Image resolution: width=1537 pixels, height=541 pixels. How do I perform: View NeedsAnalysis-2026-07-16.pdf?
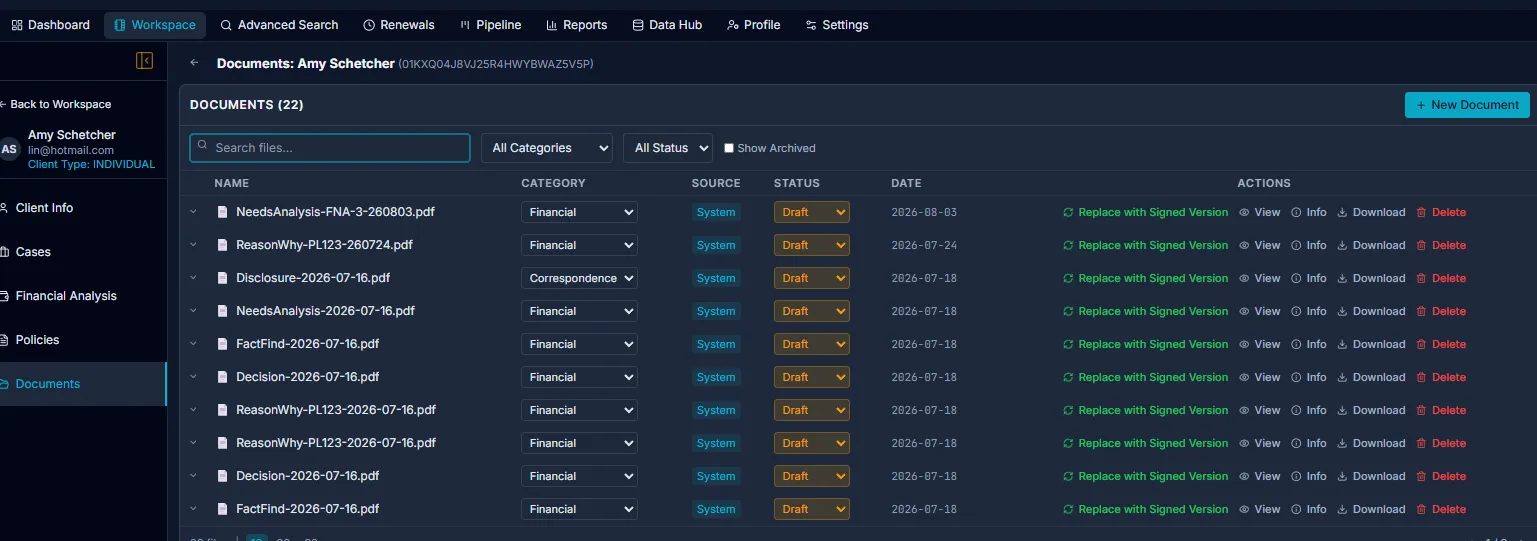tap(1260, 311)
